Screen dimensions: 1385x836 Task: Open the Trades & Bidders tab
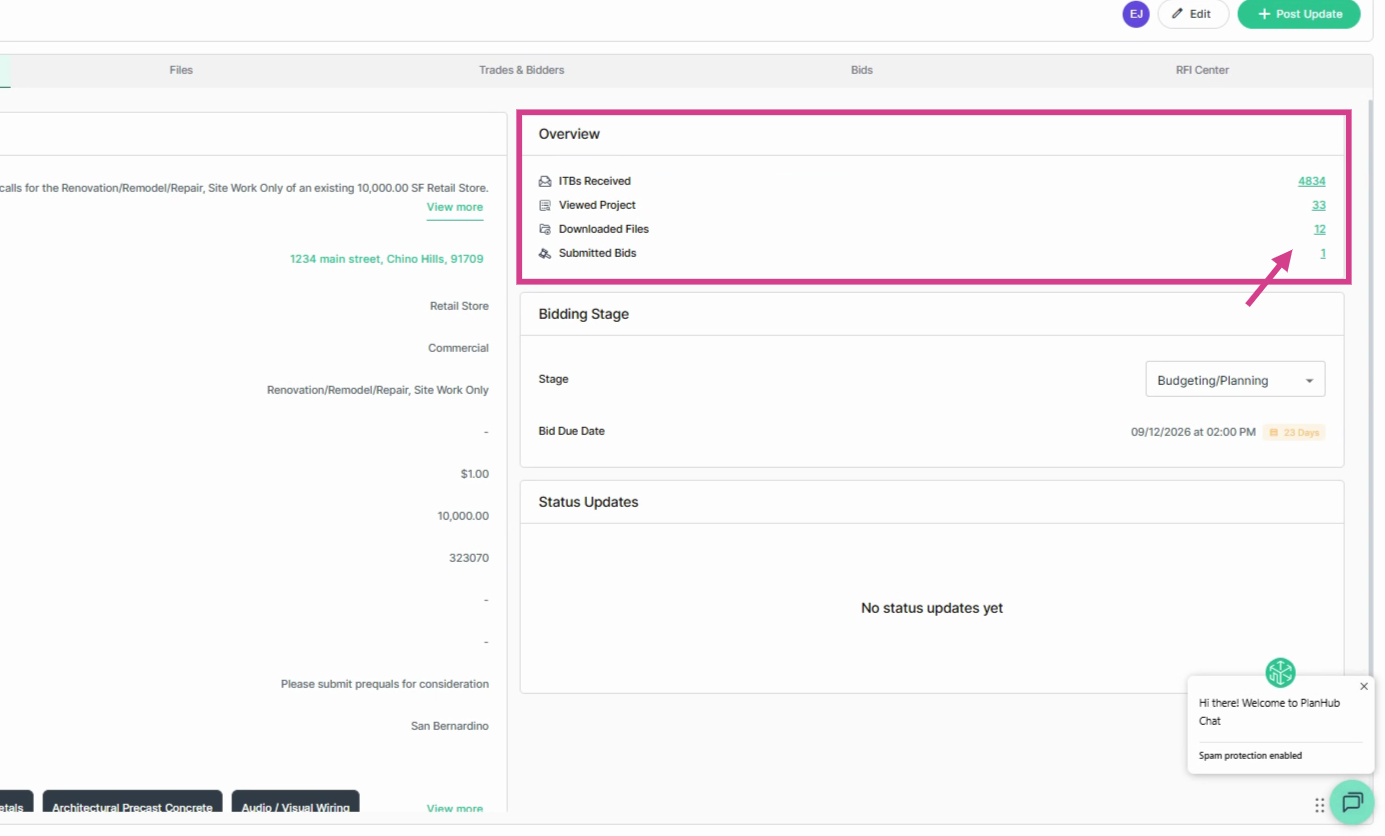point(522,70)
